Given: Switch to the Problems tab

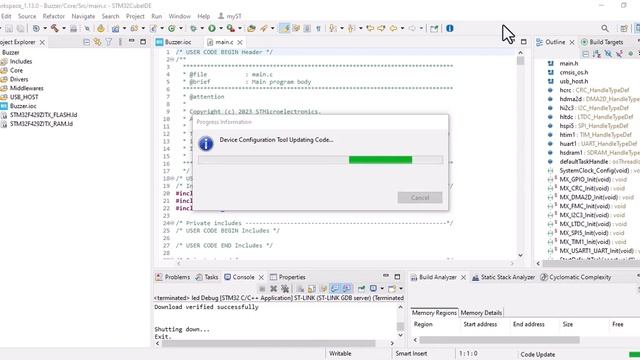Looking at the screenshot, I should pos(173,277).
